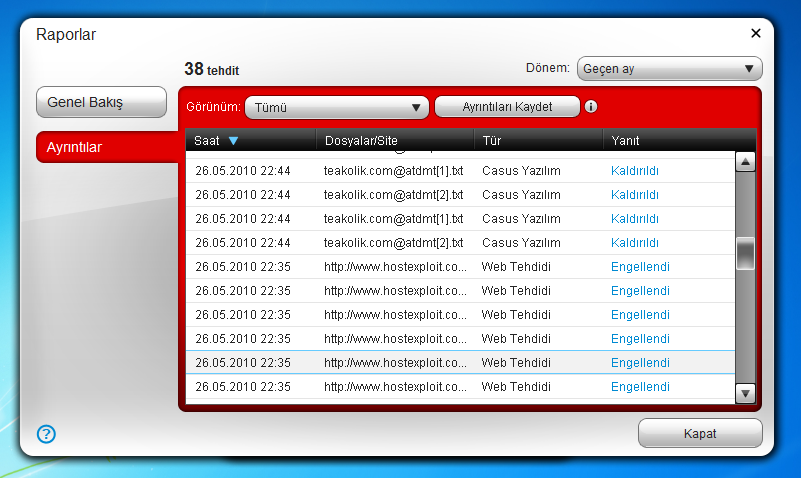Click the Kapat button

coord(700,434)
